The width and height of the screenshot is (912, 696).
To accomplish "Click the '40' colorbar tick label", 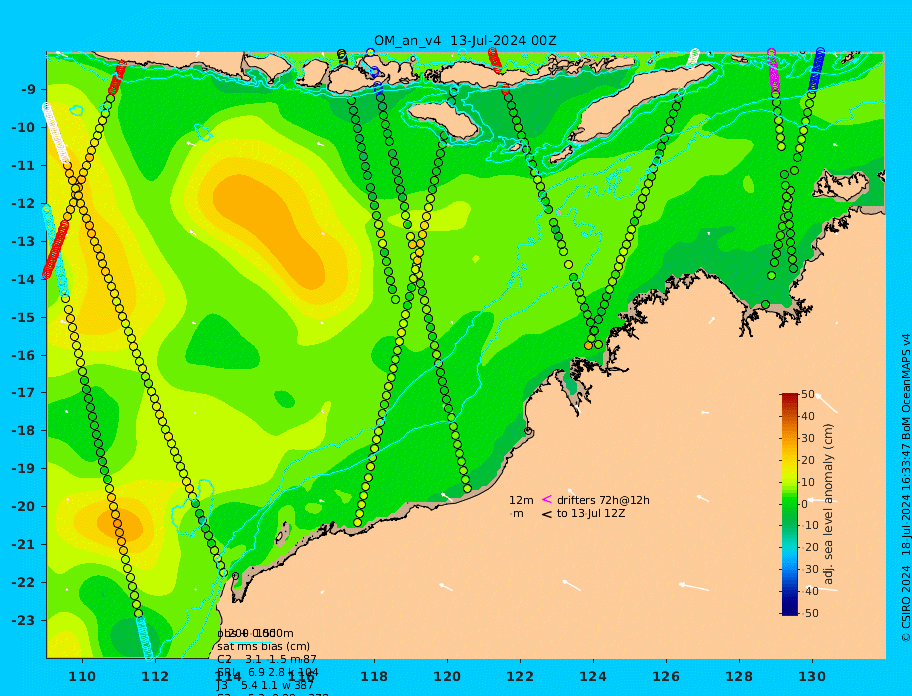I will 808,416.
